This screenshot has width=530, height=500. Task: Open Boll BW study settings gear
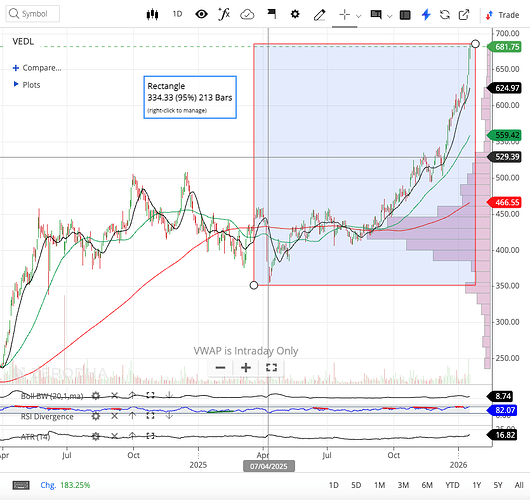pos(96,396)
